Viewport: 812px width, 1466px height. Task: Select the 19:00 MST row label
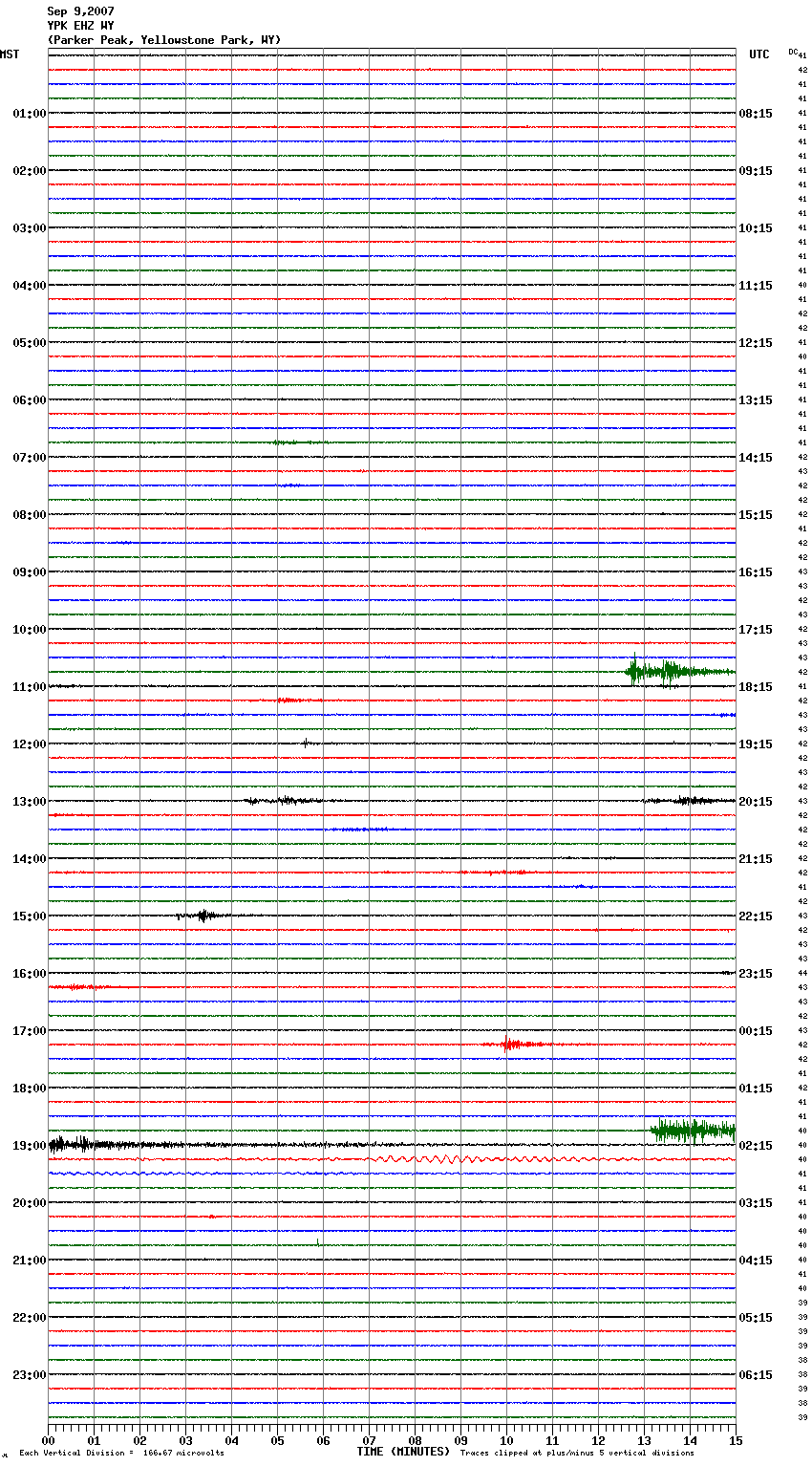(30, 1146)
